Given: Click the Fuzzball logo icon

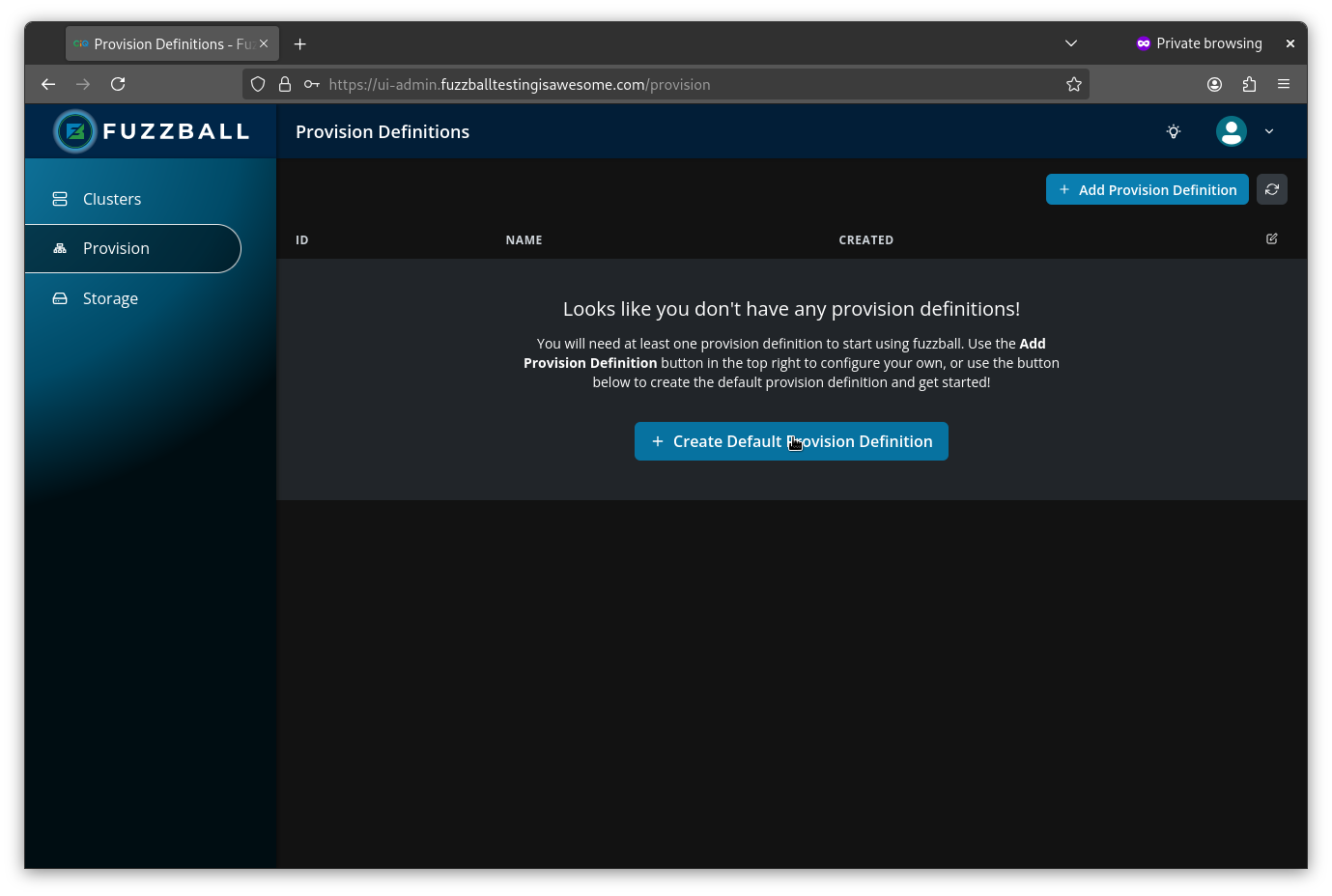Looking at the screenshot, I should tap(75, 131).
